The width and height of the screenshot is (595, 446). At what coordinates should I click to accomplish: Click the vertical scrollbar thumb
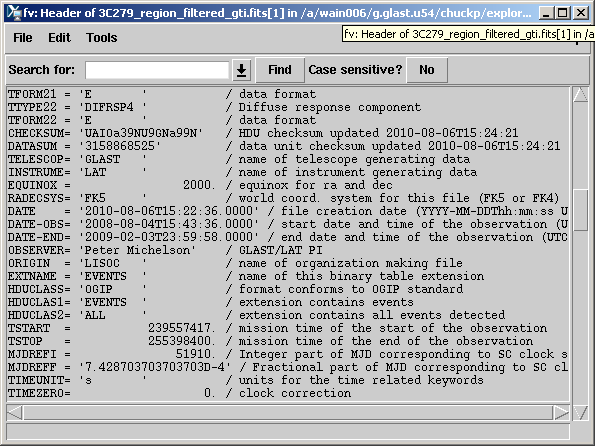pyautogui.click(x=581, y=210)
